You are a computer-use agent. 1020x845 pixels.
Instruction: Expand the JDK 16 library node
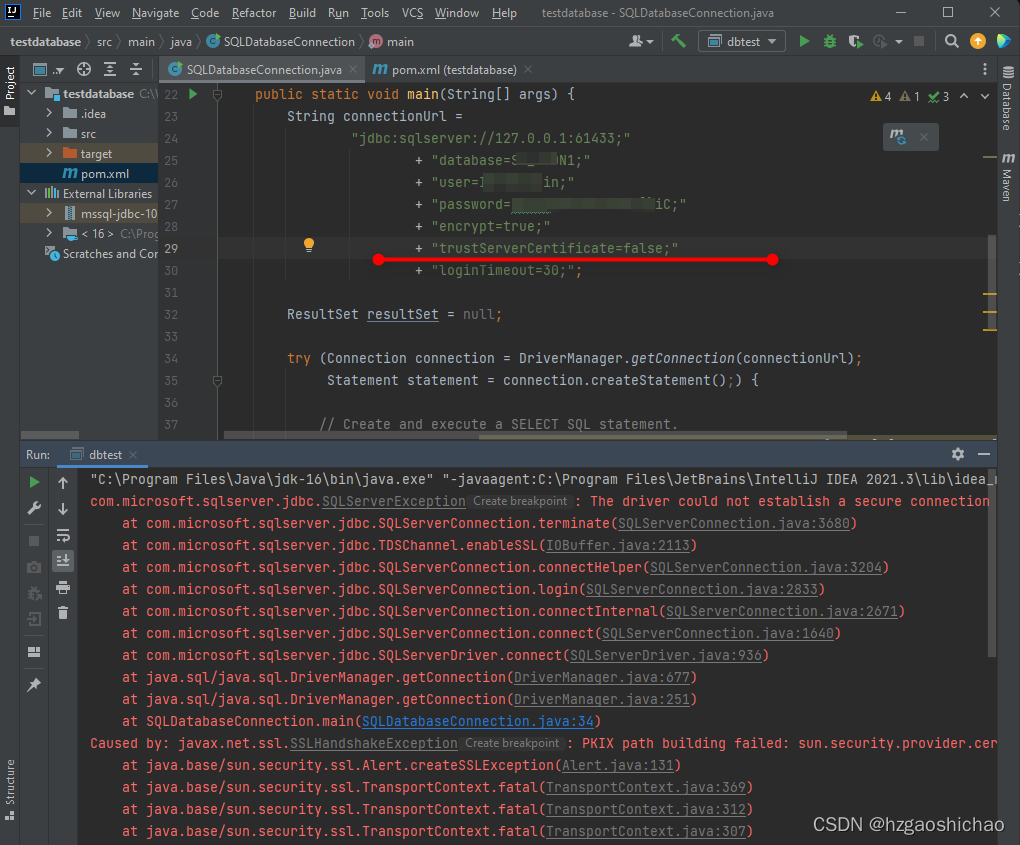pyautogui.click(x=49, y=234)
